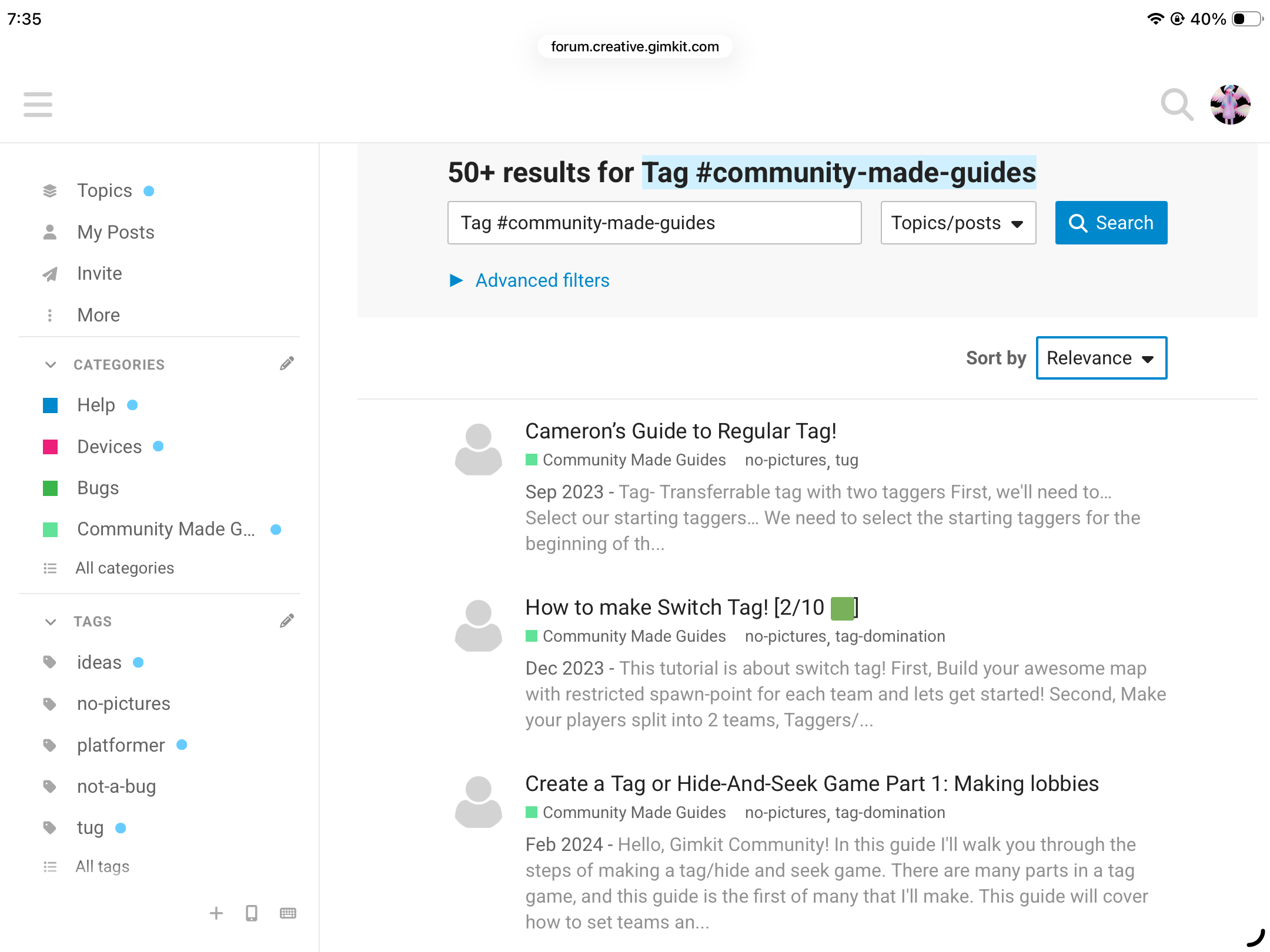Open the Sort by Relevance dropdown
Screen dimensions: 1270x952
1101,358
